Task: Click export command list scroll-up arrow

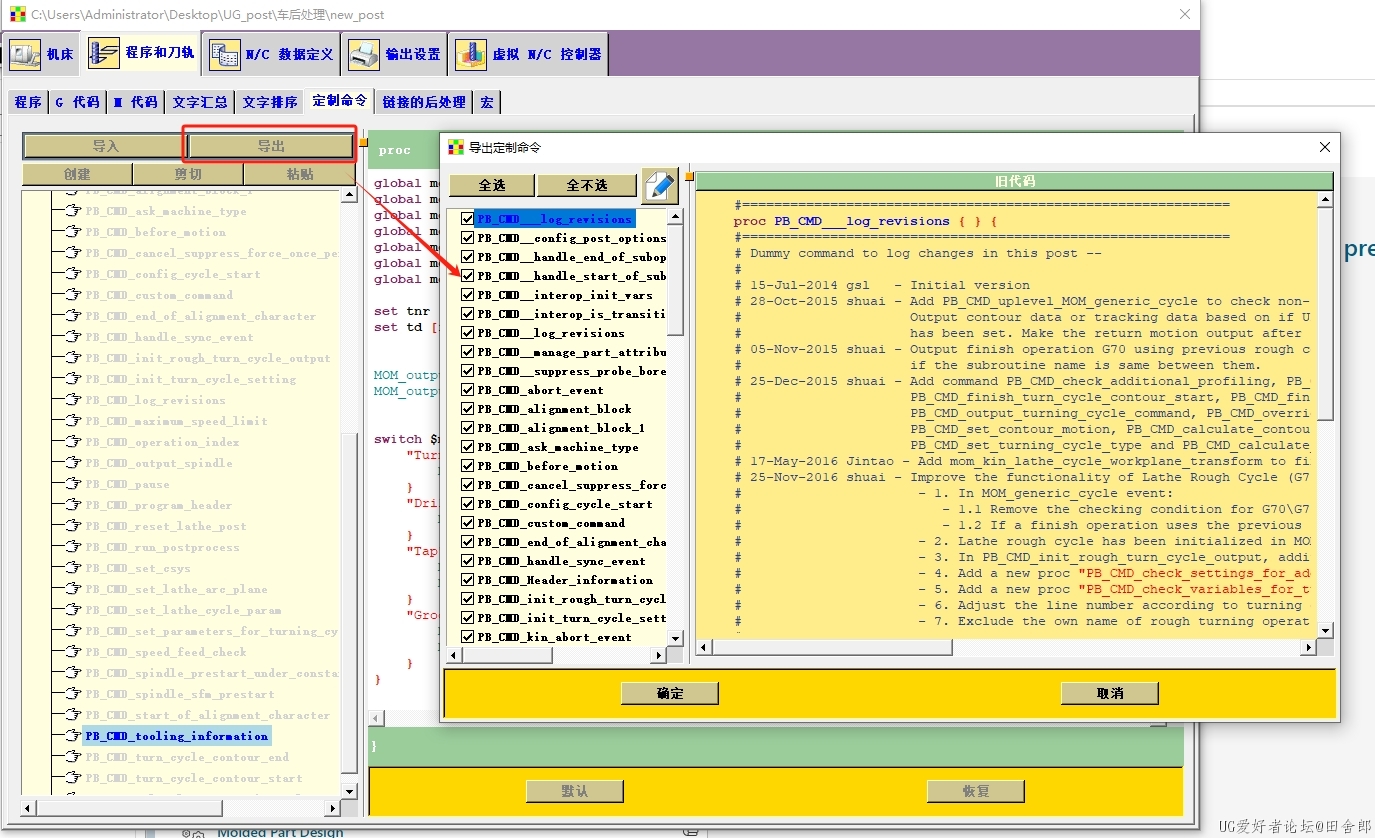Action: point(675,216)
